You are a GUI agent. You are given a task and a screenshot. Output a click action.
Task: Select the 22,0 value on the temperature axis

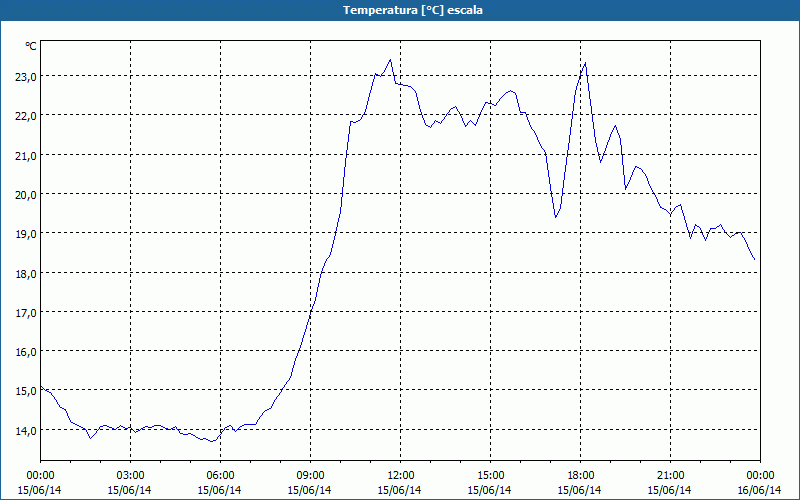click(x=26, y=116)
